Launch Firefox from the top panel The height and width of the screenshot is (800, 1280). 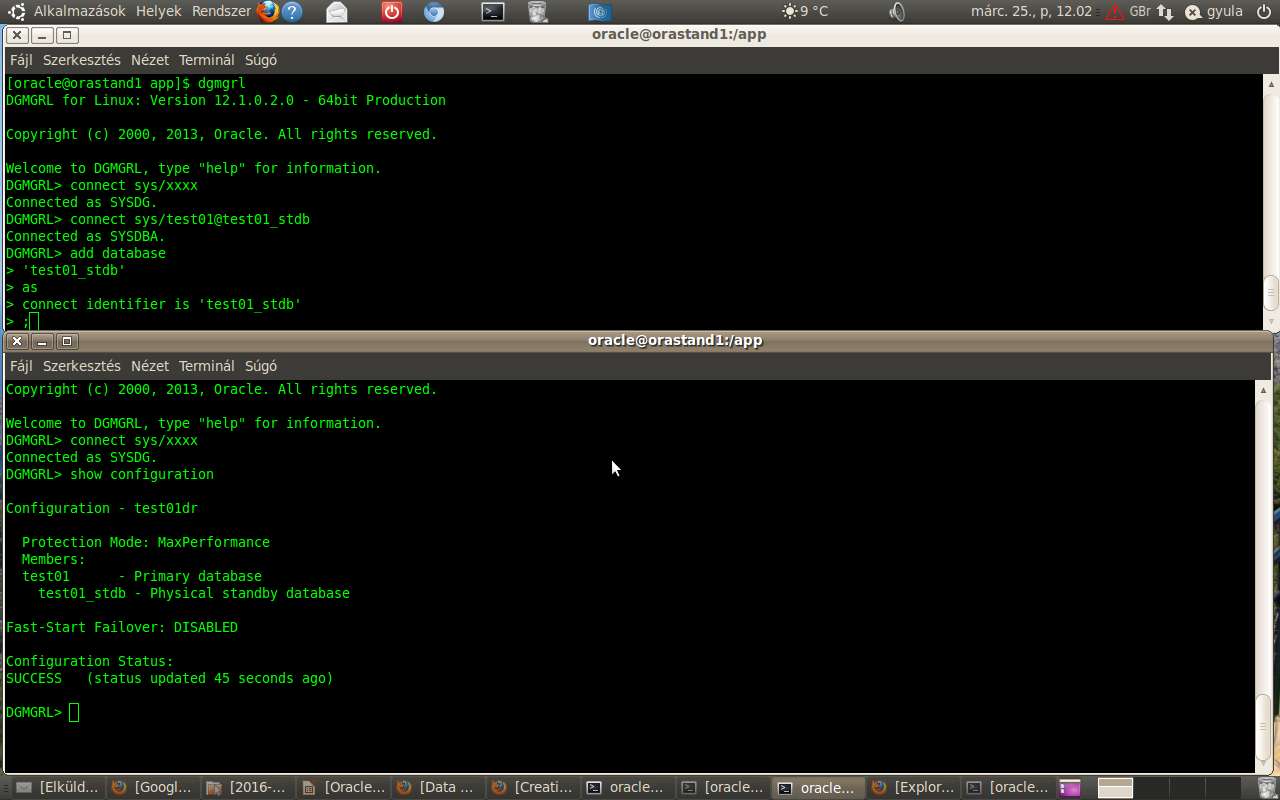pos(267,12)
